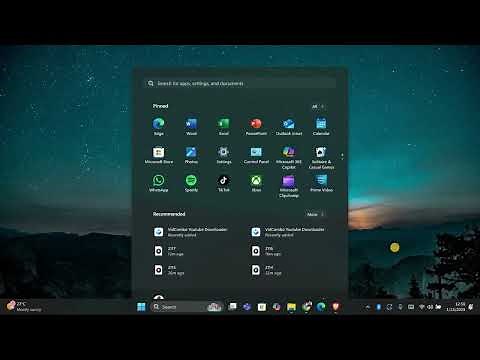The image size is (480, 360).
Task: Click the All apps button
Action: coord(318,107)
